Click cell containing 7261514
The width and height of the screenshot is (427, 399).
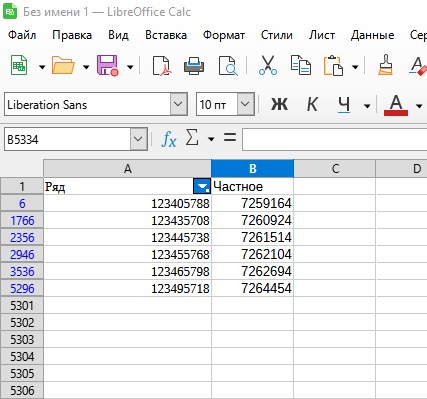point(253,237)
